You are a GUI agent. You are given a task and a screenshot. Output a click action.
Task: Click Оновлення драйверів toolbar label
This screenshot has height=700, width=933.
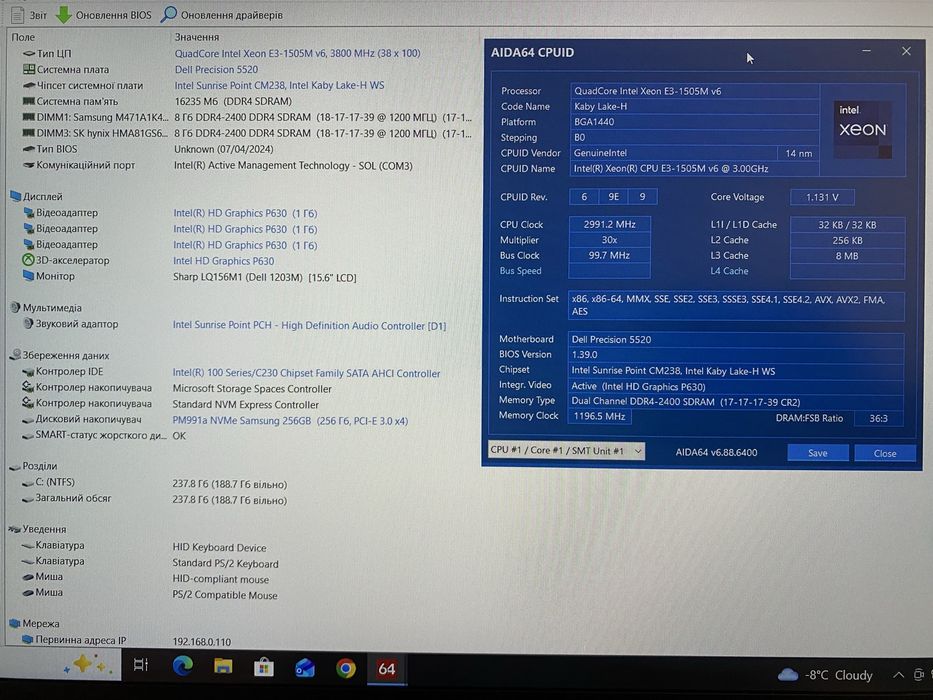coord(231,15)
